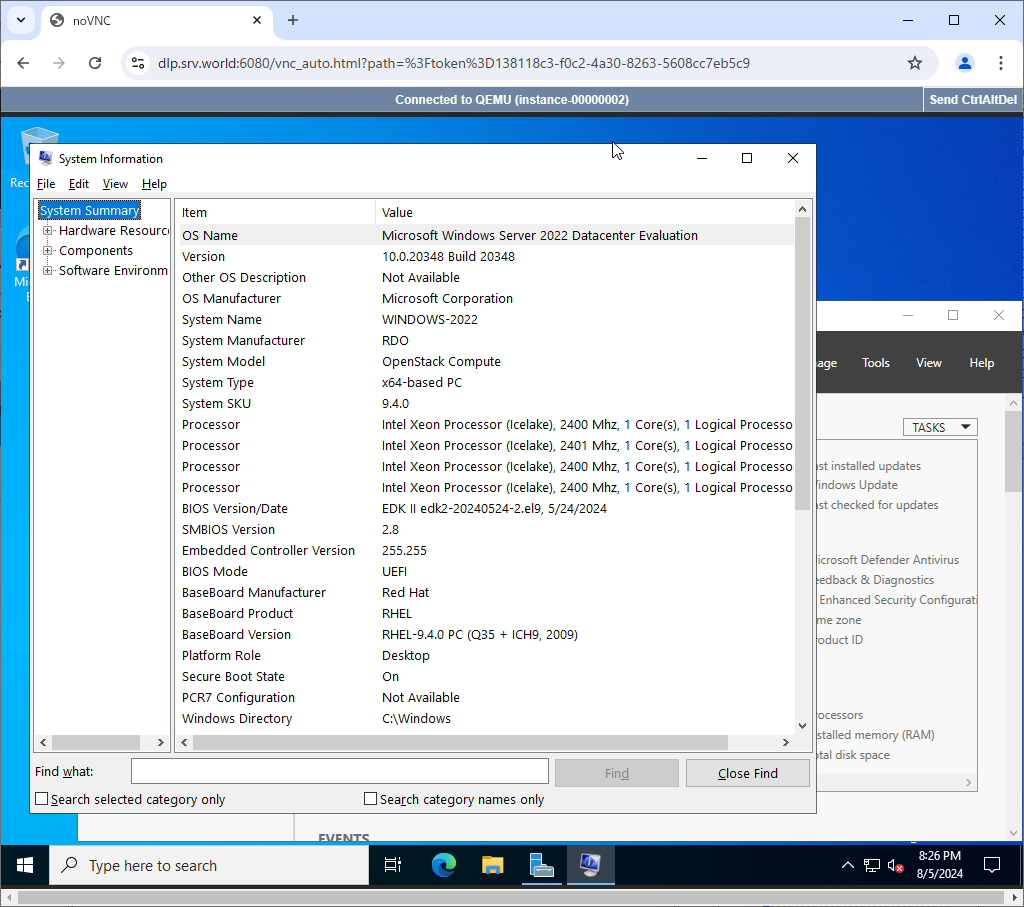This screenshot has height=907, width=1024.
Task: Select the BIOS Mode row
Action: coord(487,571)
